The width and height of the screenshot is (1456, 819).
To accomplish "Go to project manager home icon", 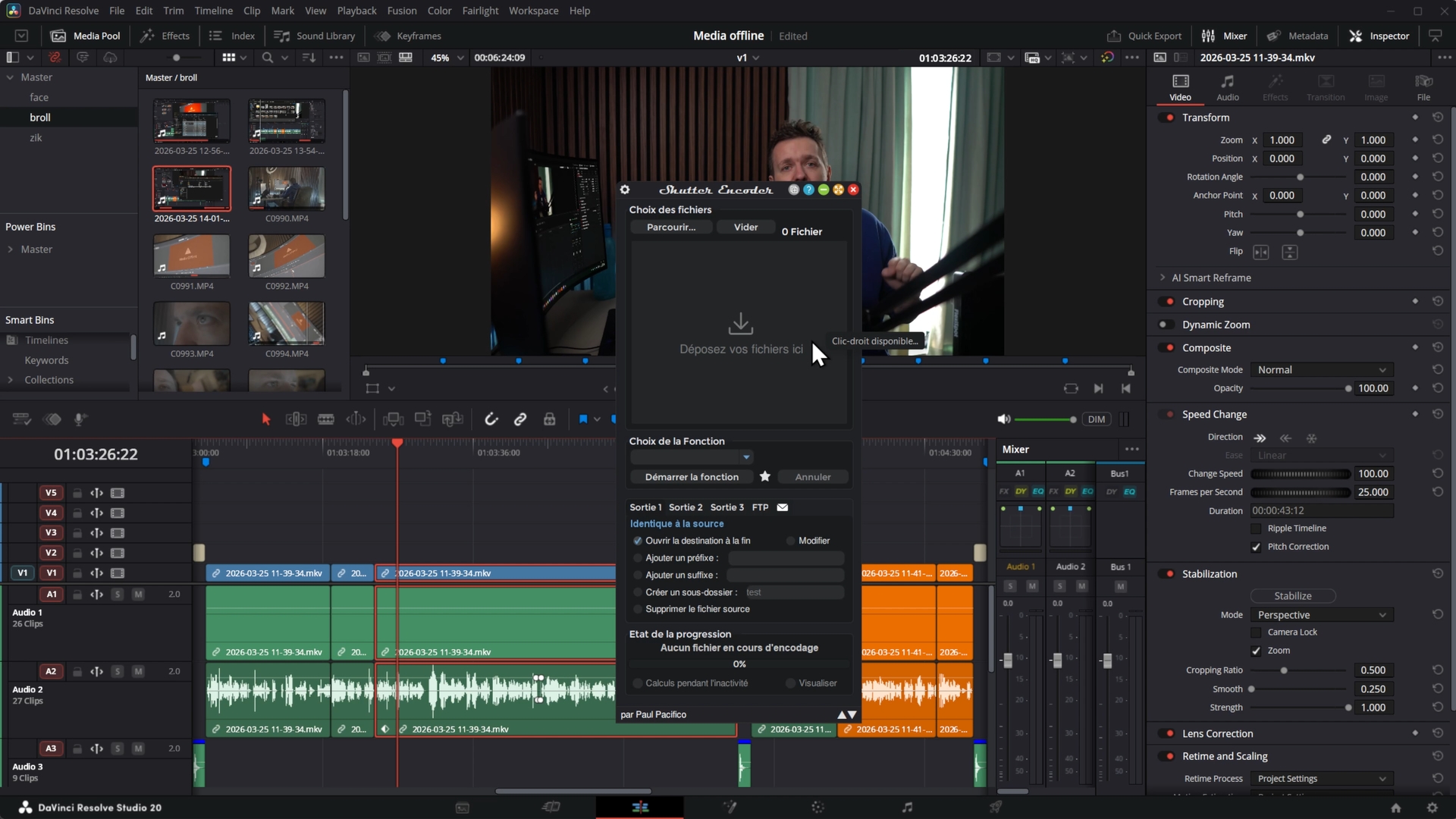I will tap(1395, 808).
